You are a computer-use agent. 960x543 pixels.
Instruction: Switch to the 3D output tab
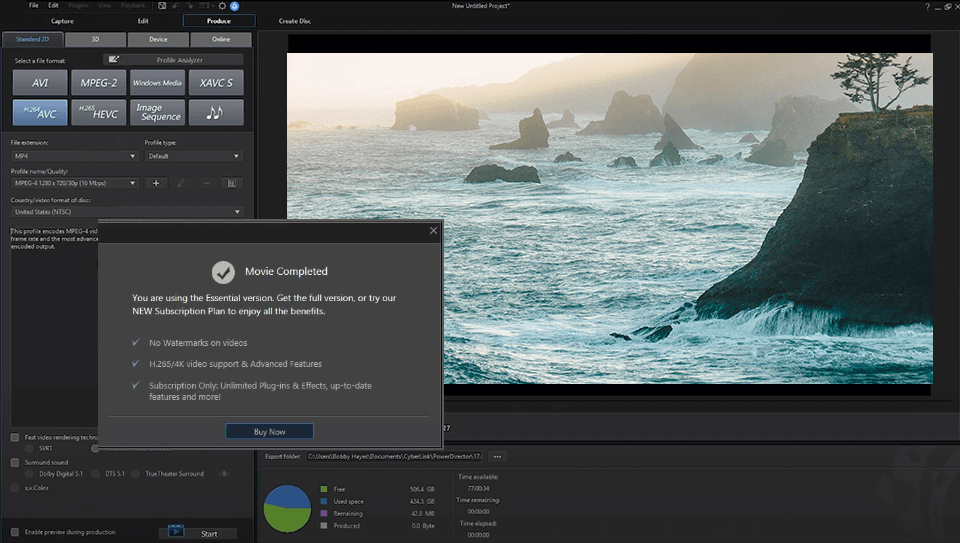pyautogui.click(x=96, y=39)
